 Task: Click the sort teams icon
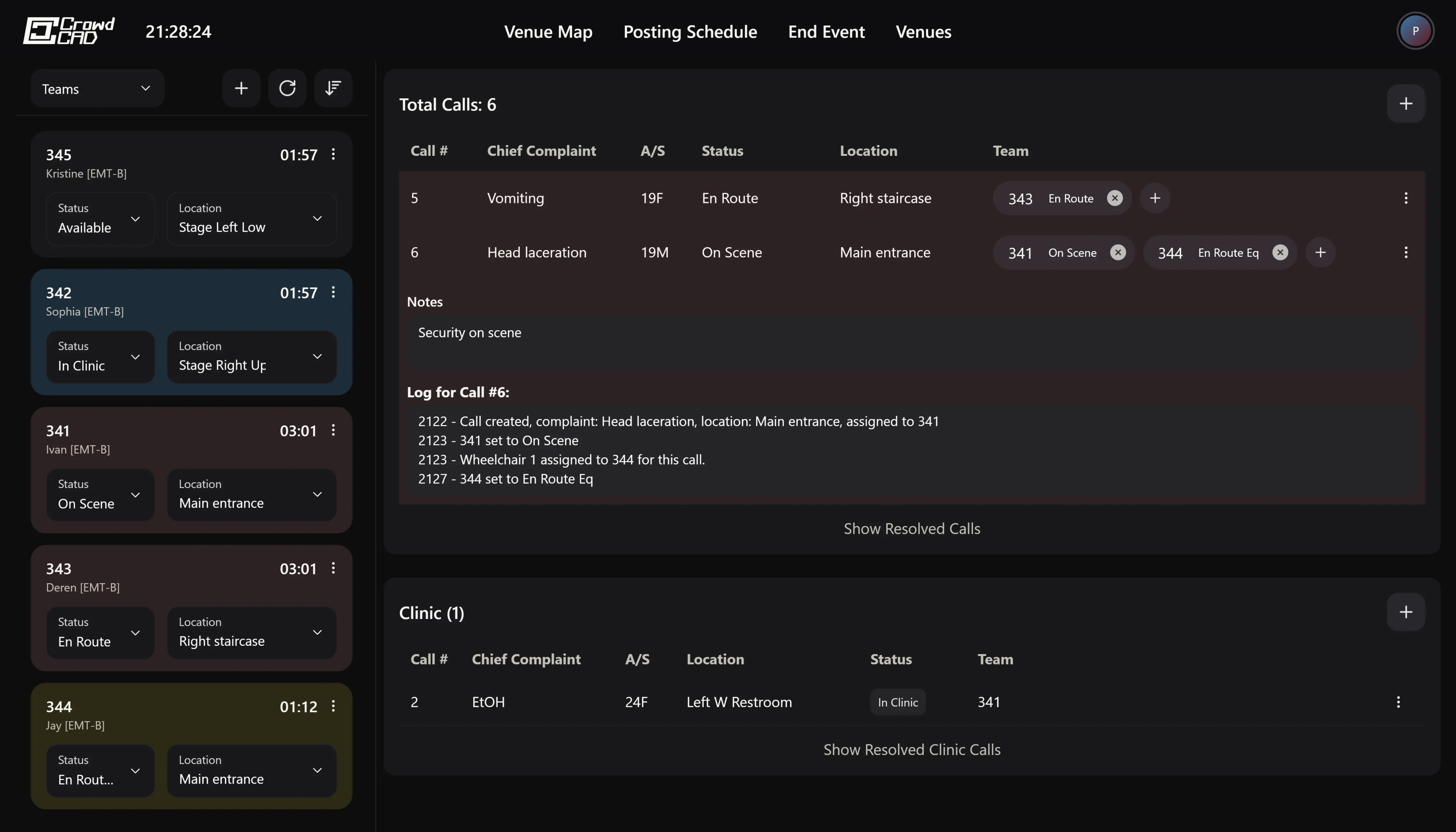[x=333, y=88]
